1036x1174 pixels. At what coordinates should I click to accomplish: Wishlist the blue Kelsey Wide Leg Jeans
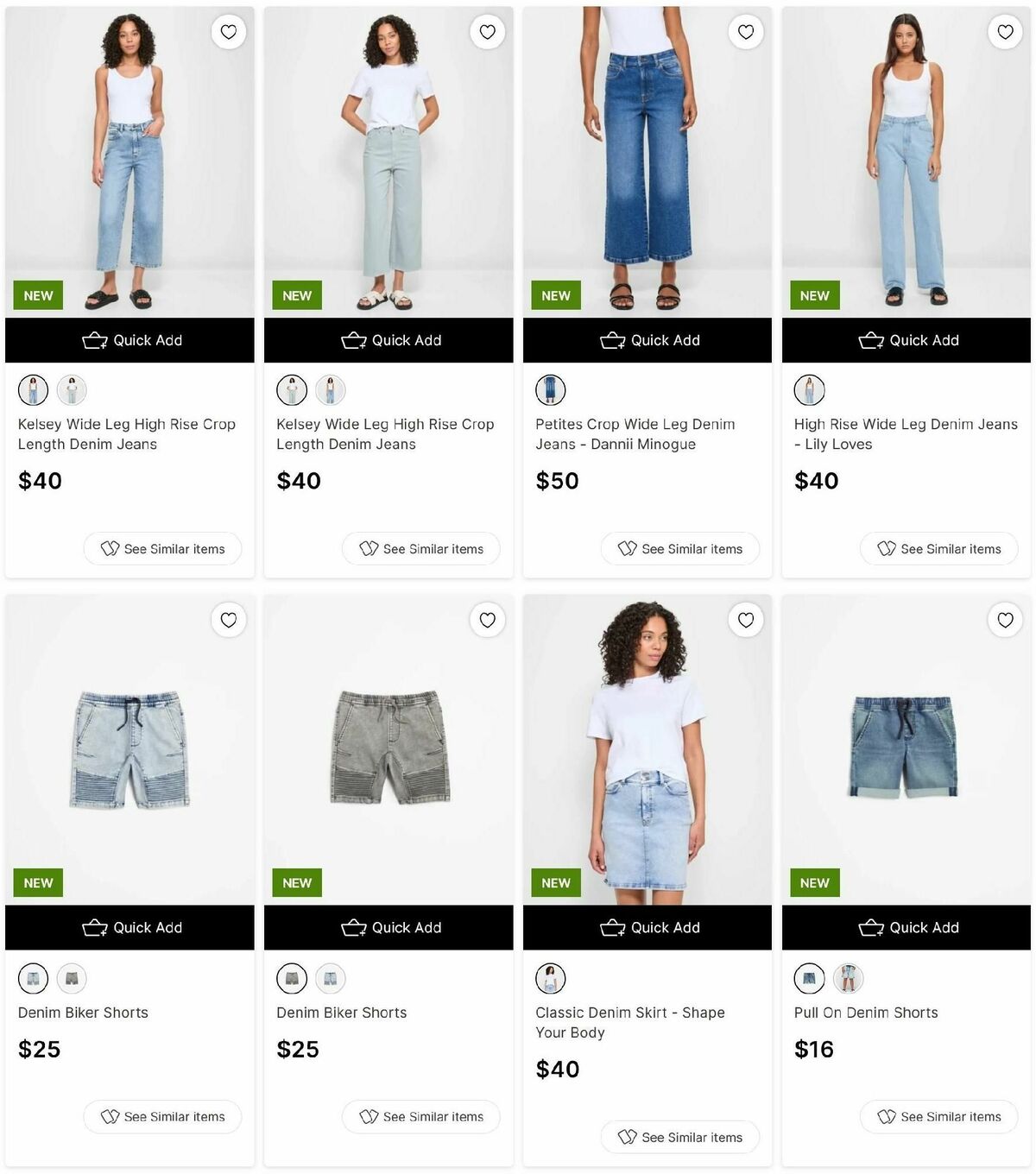click(x=229, y=32)
